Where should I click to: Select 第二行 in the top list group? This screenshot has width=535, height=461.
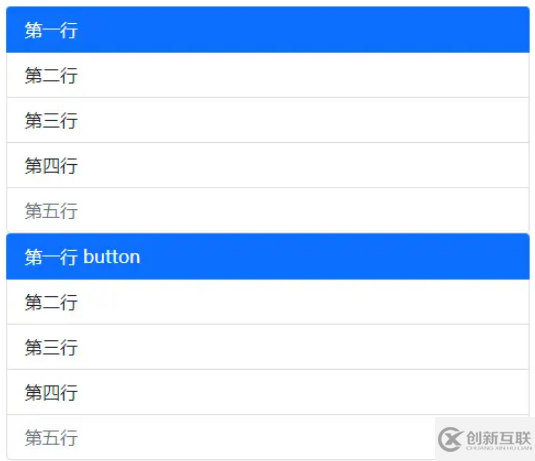pos(268,75)
